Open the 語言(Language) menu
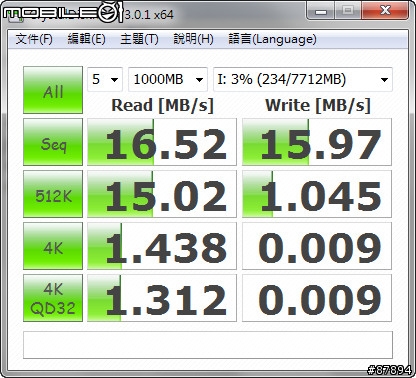The height and width of the screenshot is (378, 416). point(272,39)
